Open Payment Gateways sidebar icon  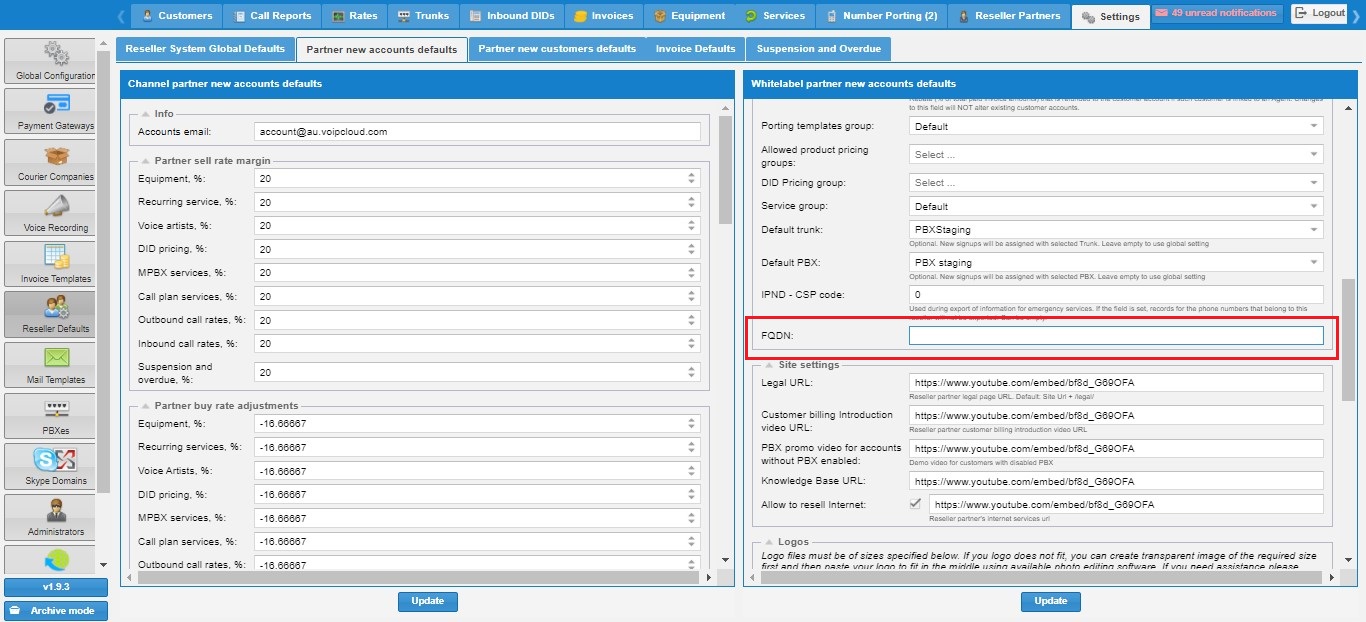tap(56, 105)
